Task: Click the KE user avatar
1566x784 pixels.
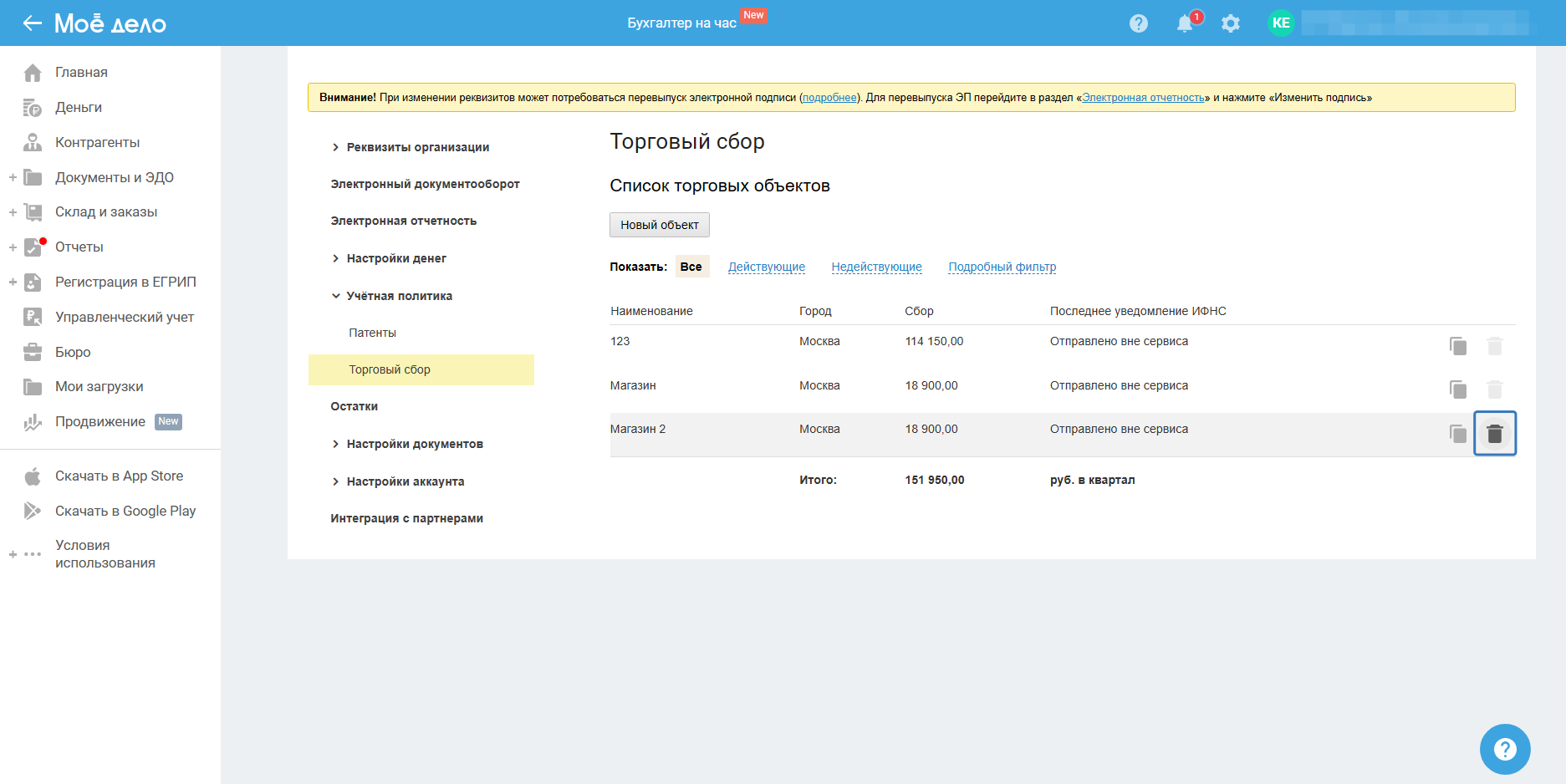Action: pyautogui.click(x=1280, y=23)
